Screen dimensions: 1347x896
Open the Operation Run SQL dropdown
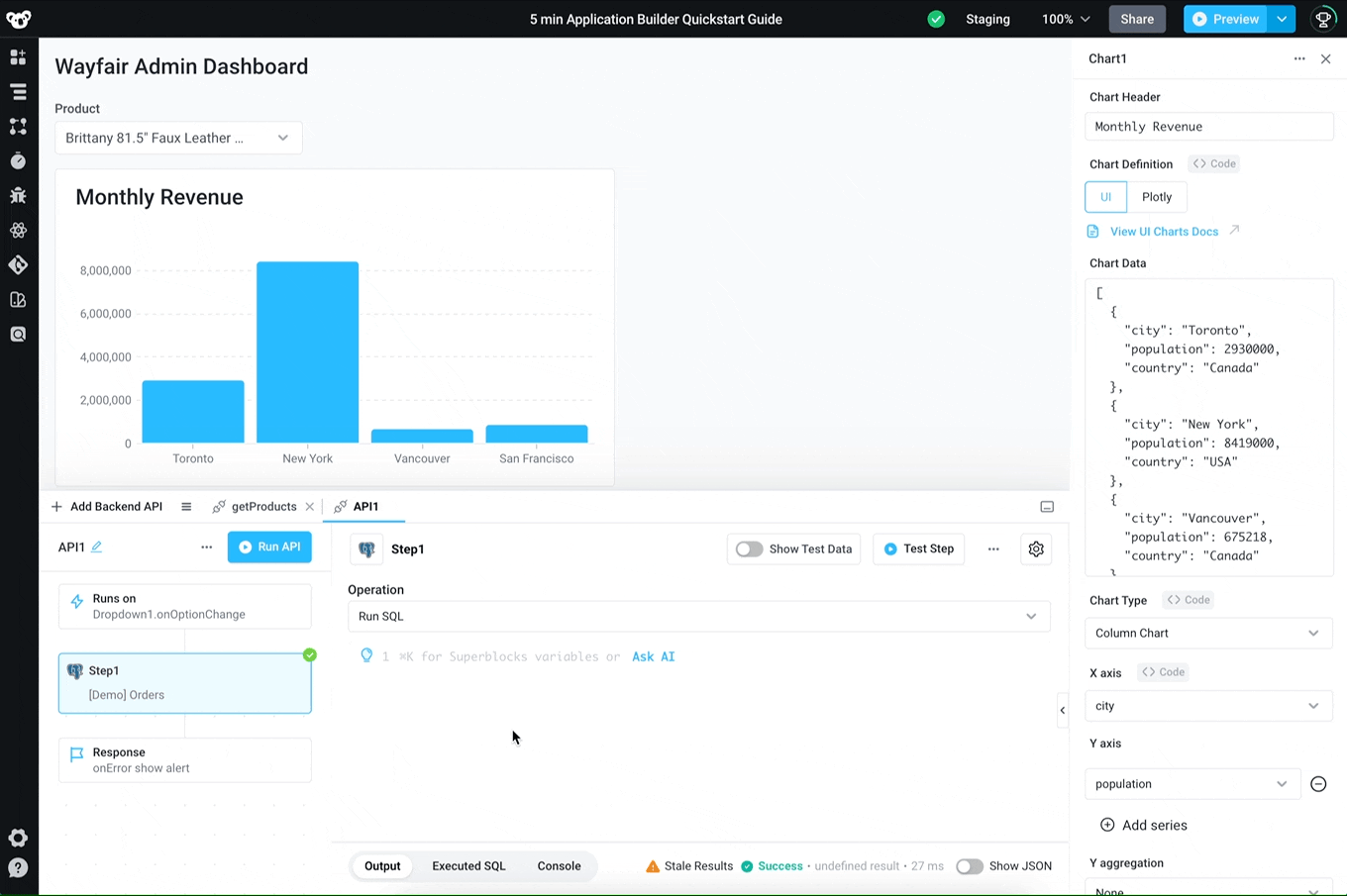coord(698,616)
